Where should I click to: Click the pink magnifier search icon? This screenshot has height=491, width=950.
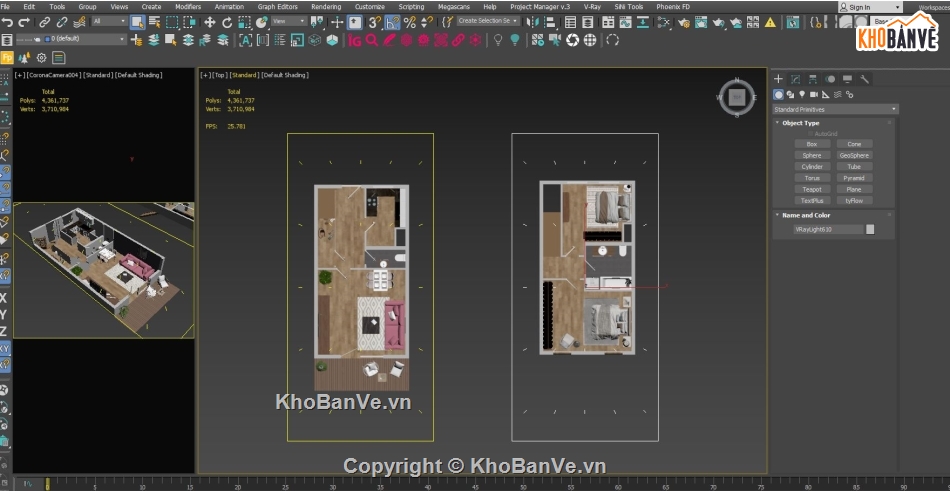pyautogui.click(x=371, y=40)
